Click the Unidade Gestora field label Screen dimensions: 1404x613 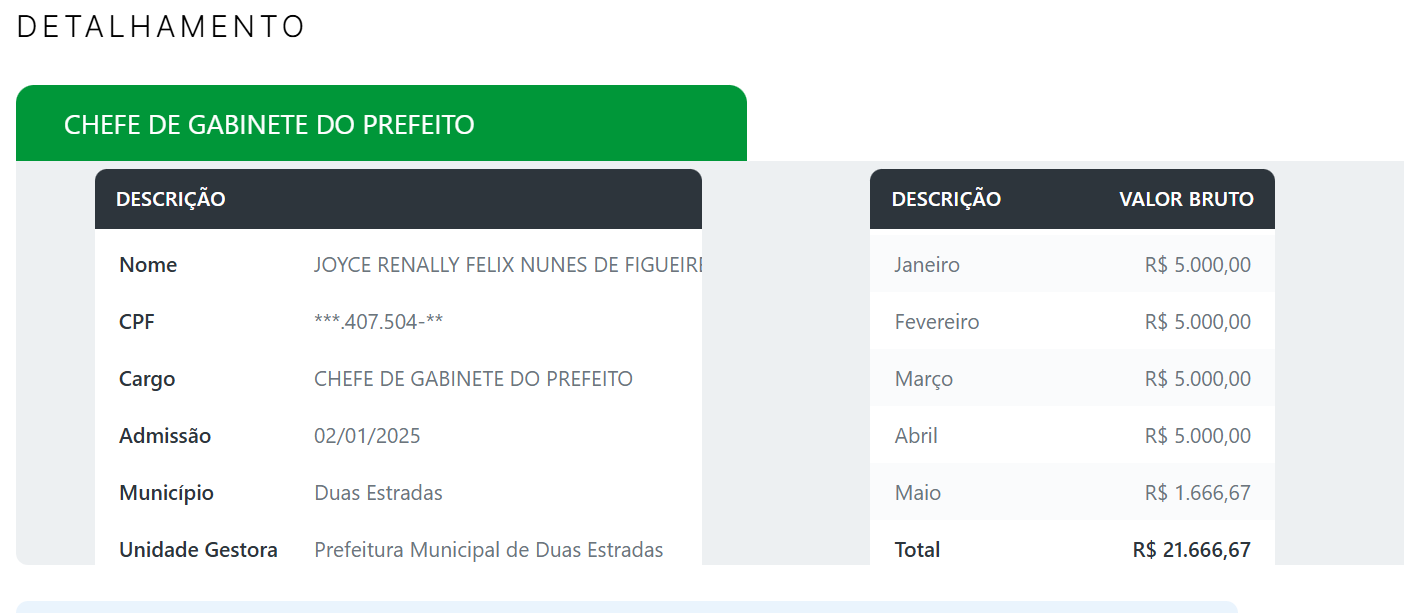(198, 550)
